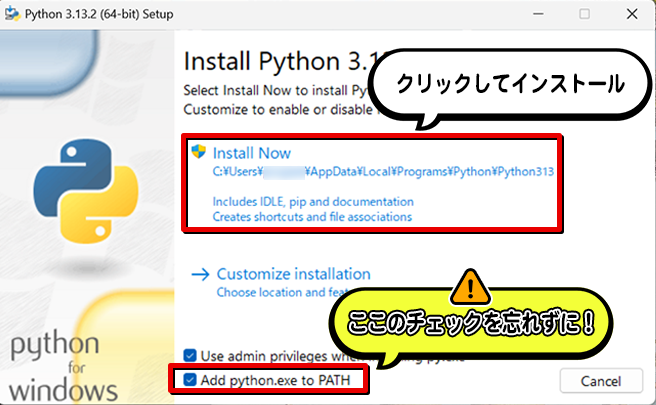Click the arrow icon beside Customize installation
656x405 pixels.
click(x=200, y=274)
